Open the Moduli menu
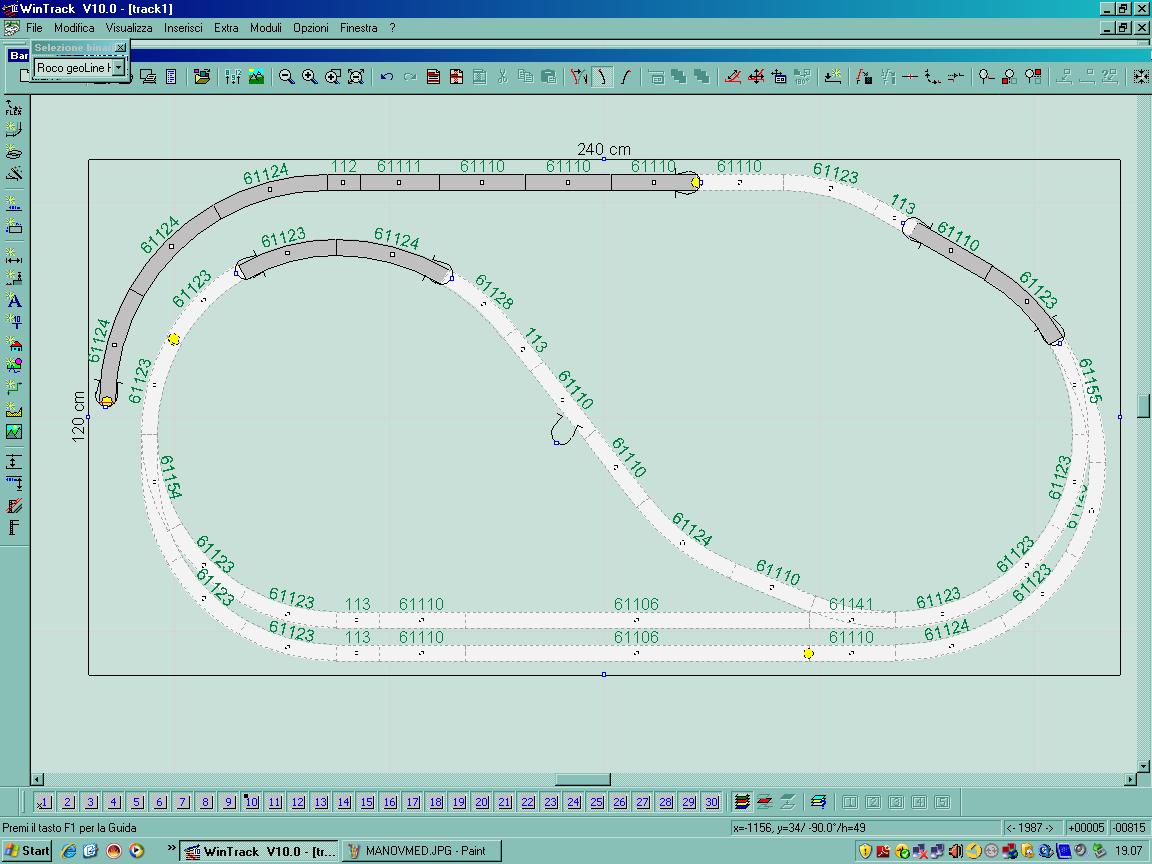Image resolution: width=1152 pixels, height=864 pixels. click(265, 28)
